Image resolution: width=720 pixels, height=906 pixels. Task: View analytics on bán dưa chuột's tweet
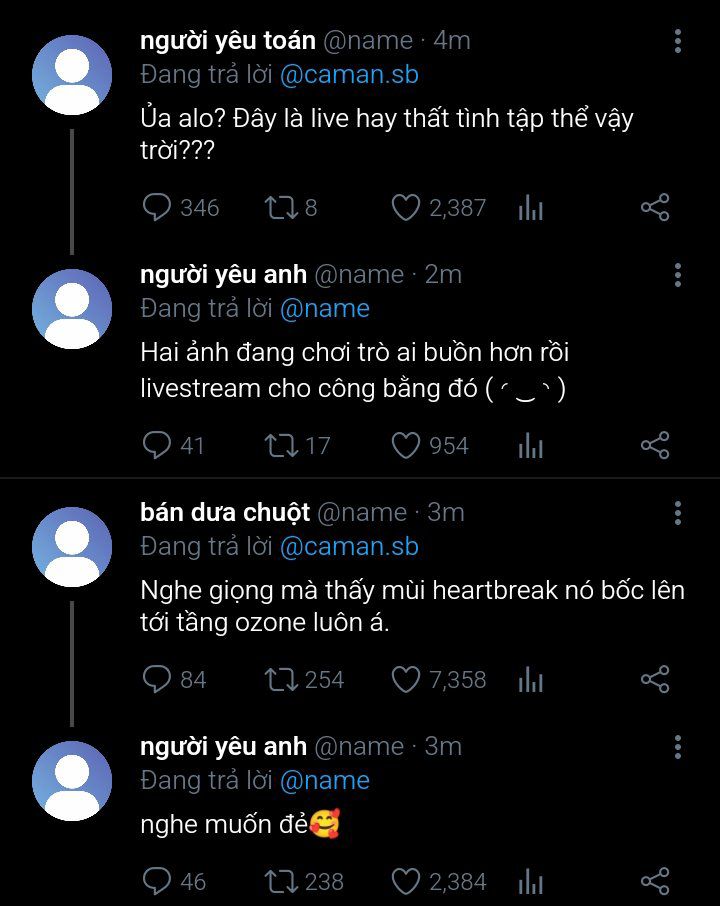530,680
